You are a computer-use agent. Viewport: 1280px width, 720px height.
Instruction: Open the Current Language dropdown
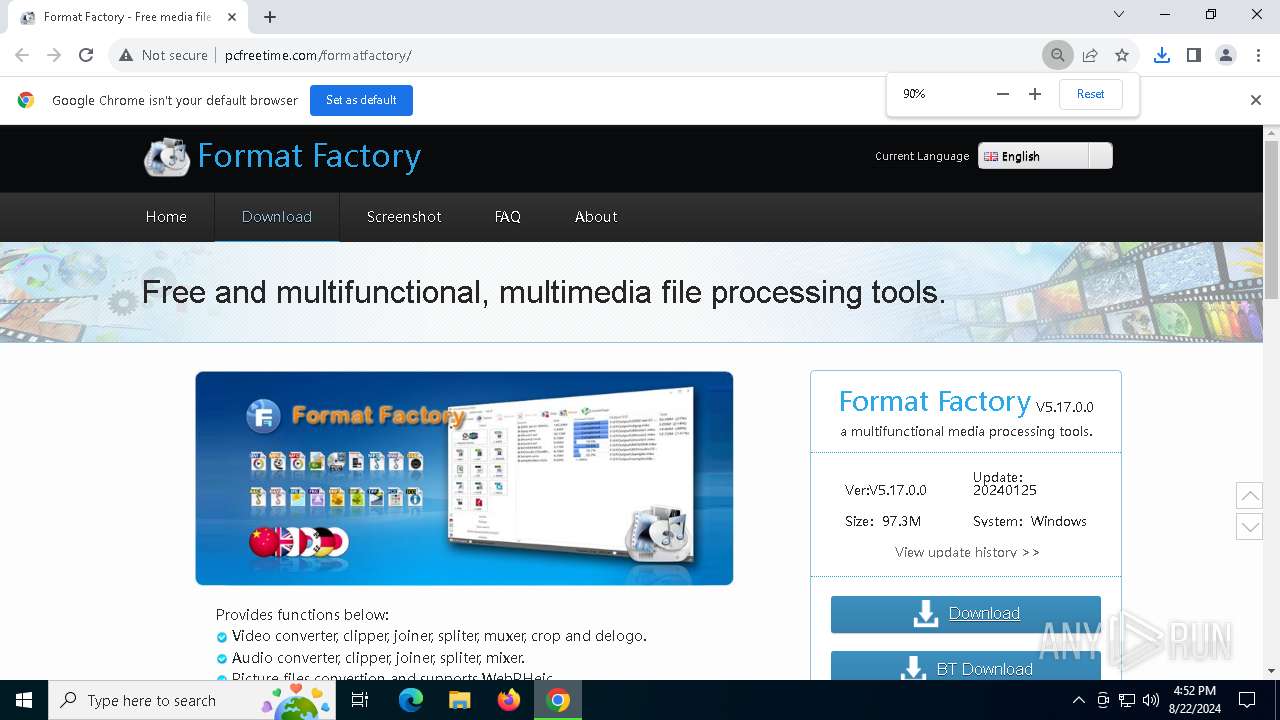coord(1045,156)
